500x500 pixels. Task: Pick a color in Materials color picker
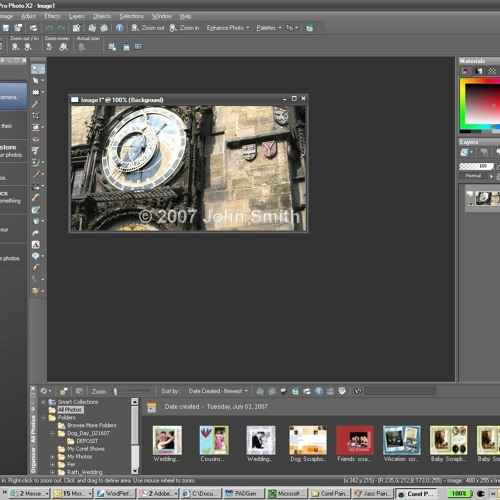point(482,103)
